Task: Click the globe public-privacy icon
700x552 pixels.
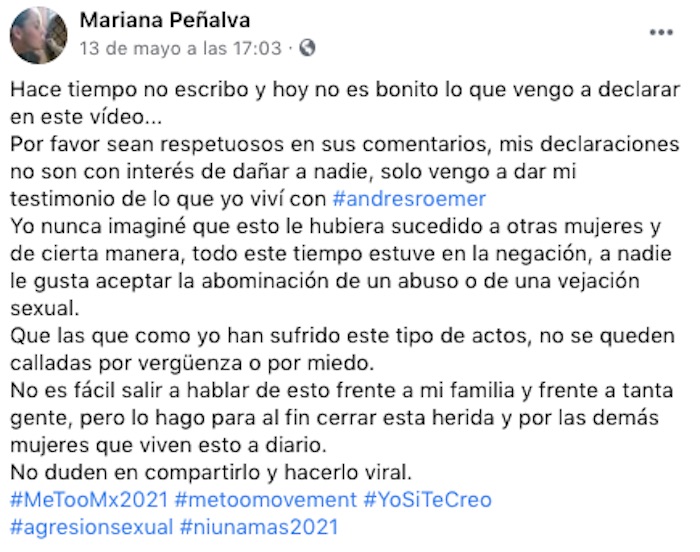Action: [x=307, y=48]
